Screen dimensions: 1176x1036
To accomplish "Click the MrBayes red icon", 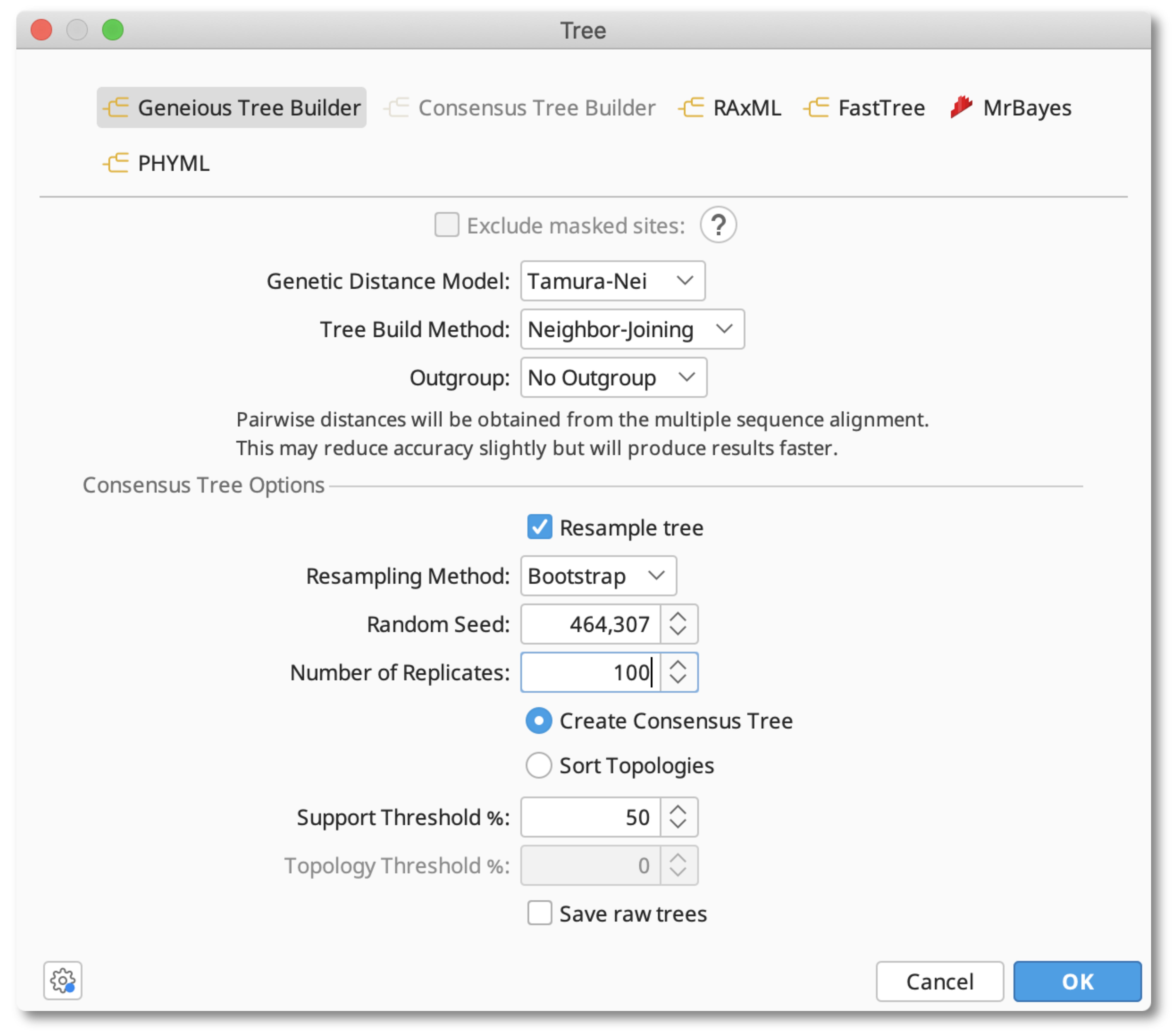I will [961, 107].
